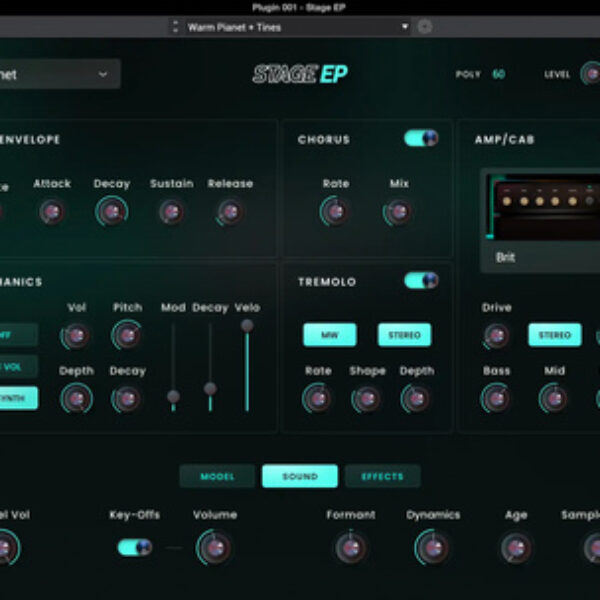Click the Age knob
Screen dimensions: 600x600
tap(516, 548)
